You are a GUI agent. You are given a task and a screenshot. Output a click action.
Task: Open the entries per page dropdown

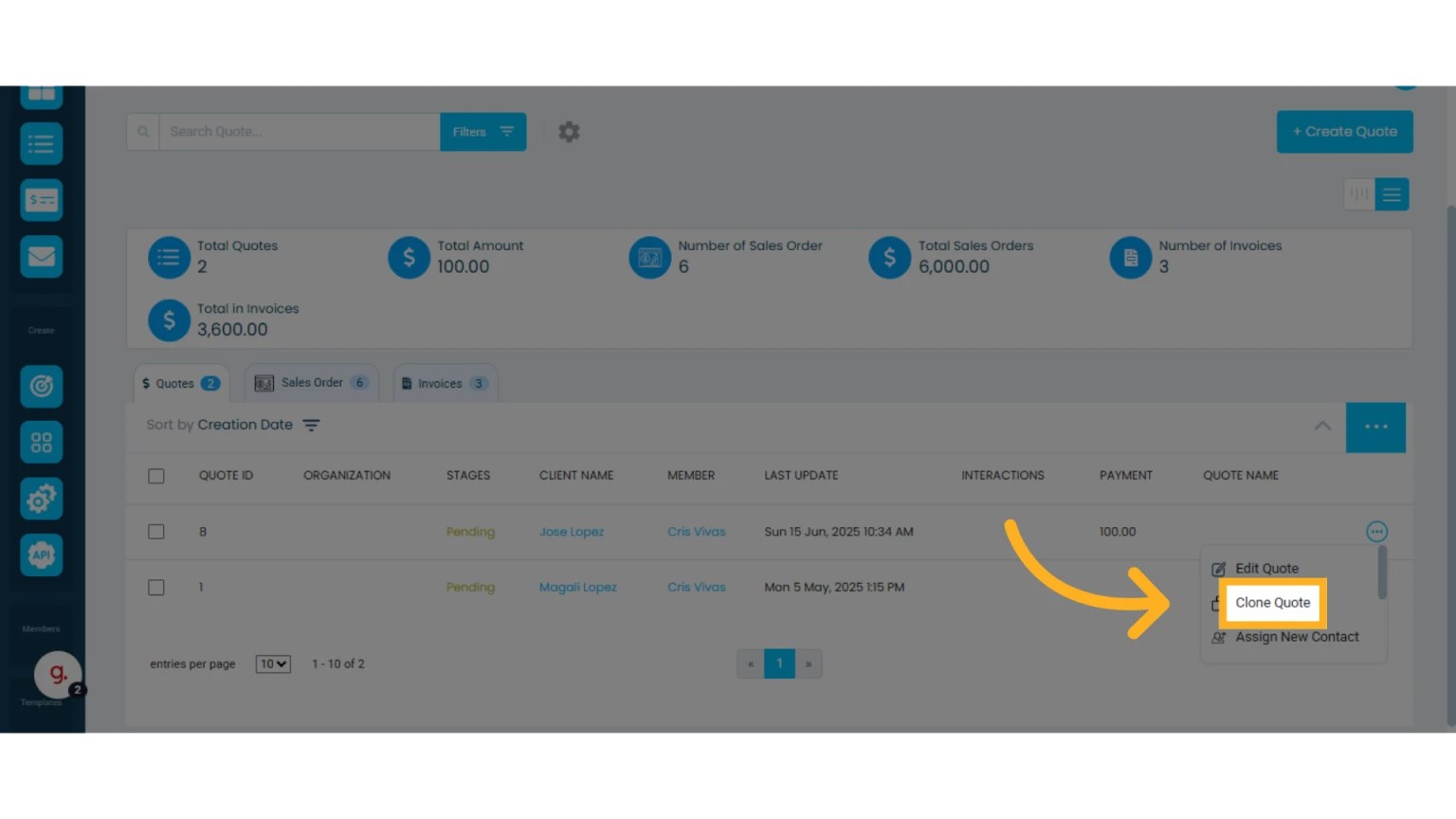273,664
